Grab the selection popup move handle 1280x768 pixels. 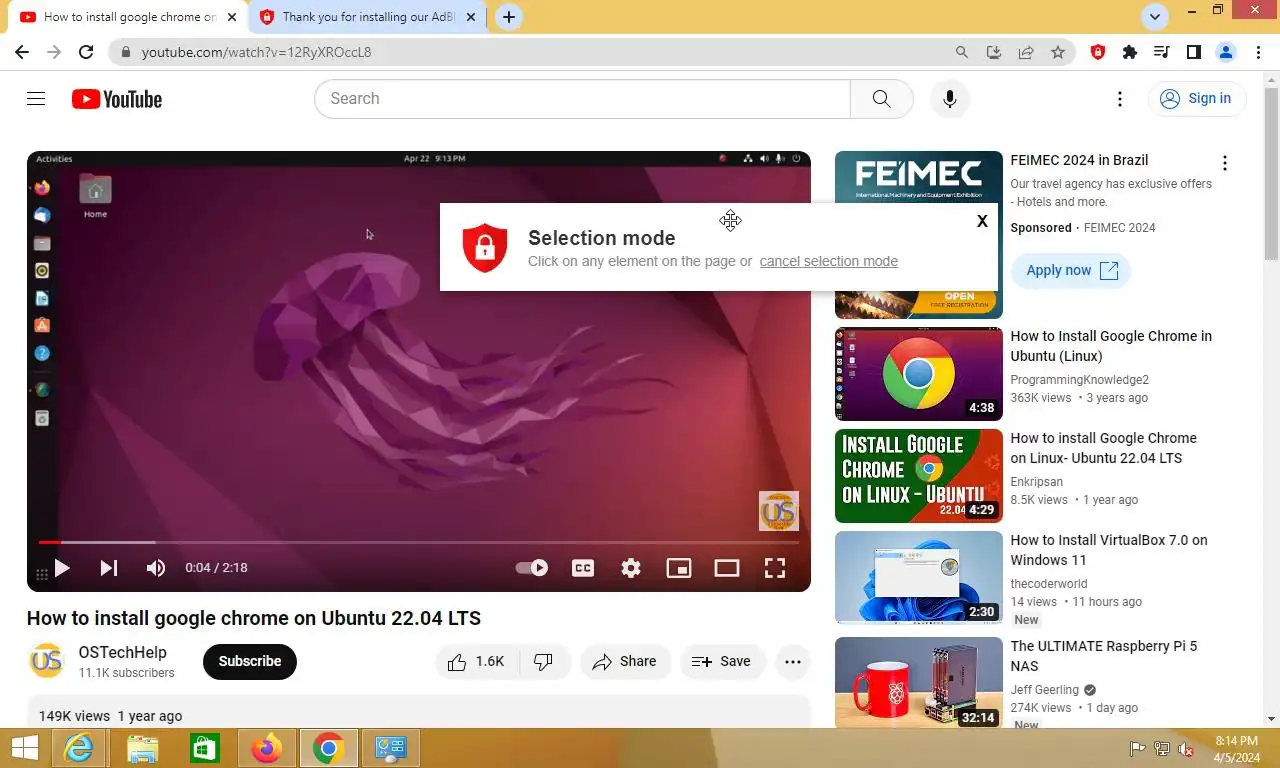[730, 220]
